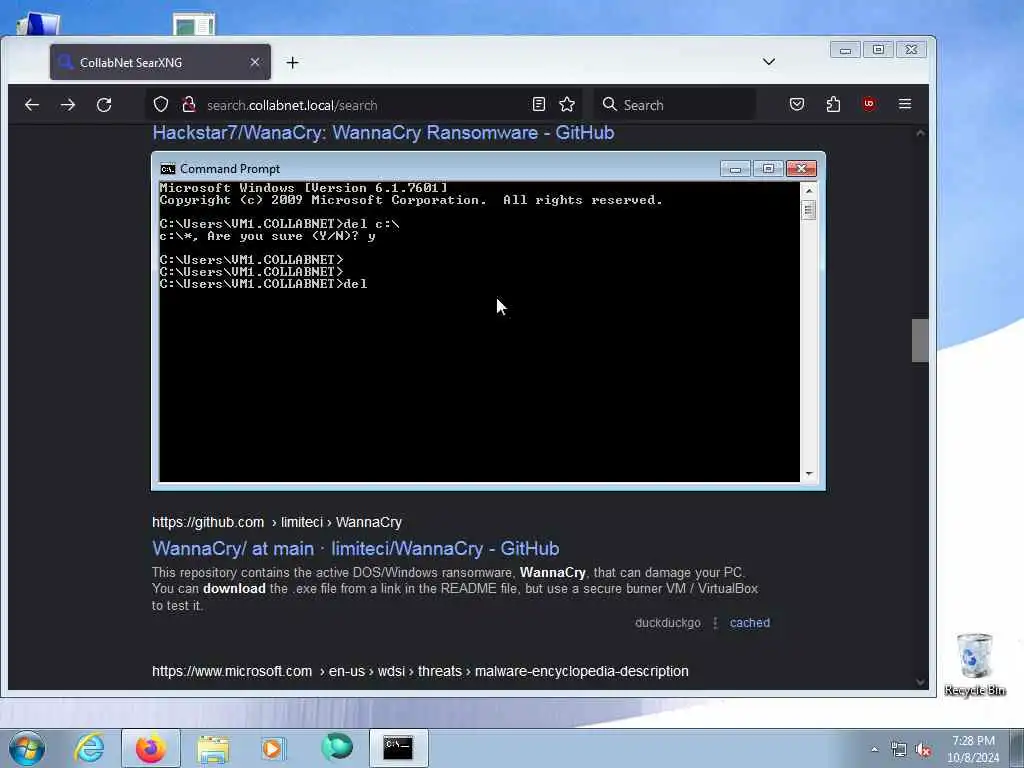Click the URL address bar
This screenshot has height=768, width=1024.
coord(366,104)
